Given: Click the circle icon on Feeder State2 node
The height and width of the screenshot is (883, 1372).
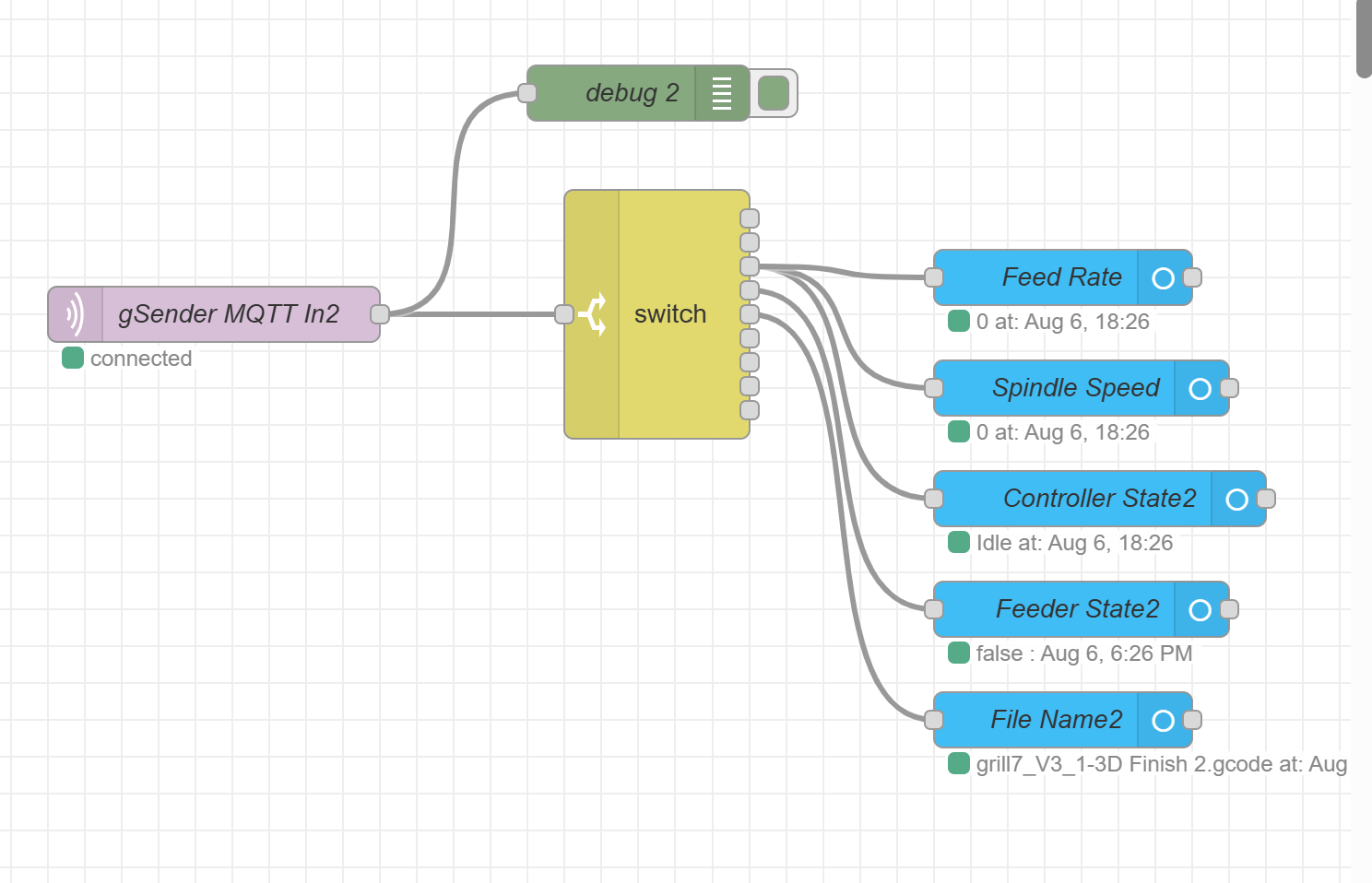Looking at the screenshot, I should [1200, 609].
